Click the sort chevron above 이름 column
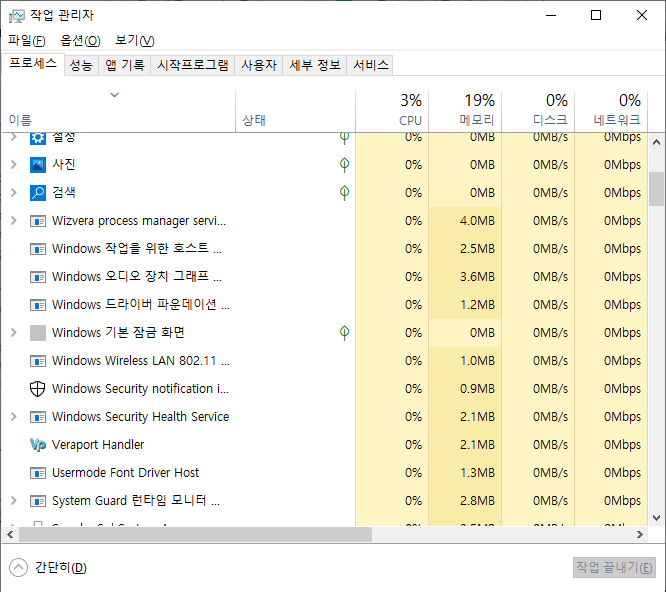 click(115, 95)
